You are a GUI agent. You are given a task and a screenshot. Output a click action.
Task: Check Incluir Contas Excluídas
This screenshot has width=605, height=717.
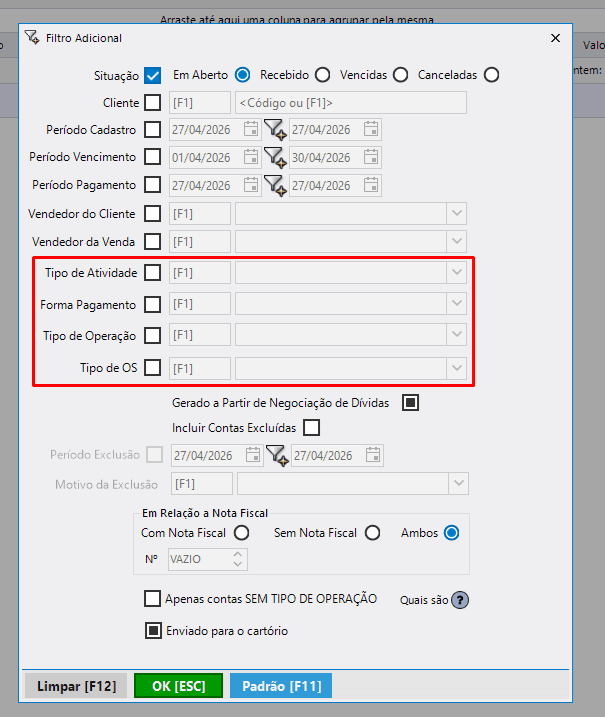tap(311, 428)
